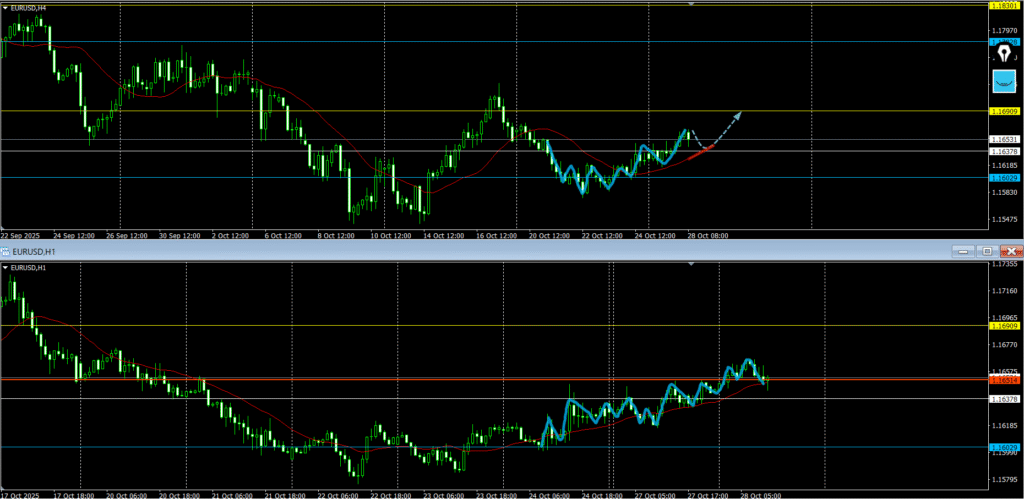The image size is (1024, 499).
Task: Click the H1 chart shift triangle marker
Action: 690,264
